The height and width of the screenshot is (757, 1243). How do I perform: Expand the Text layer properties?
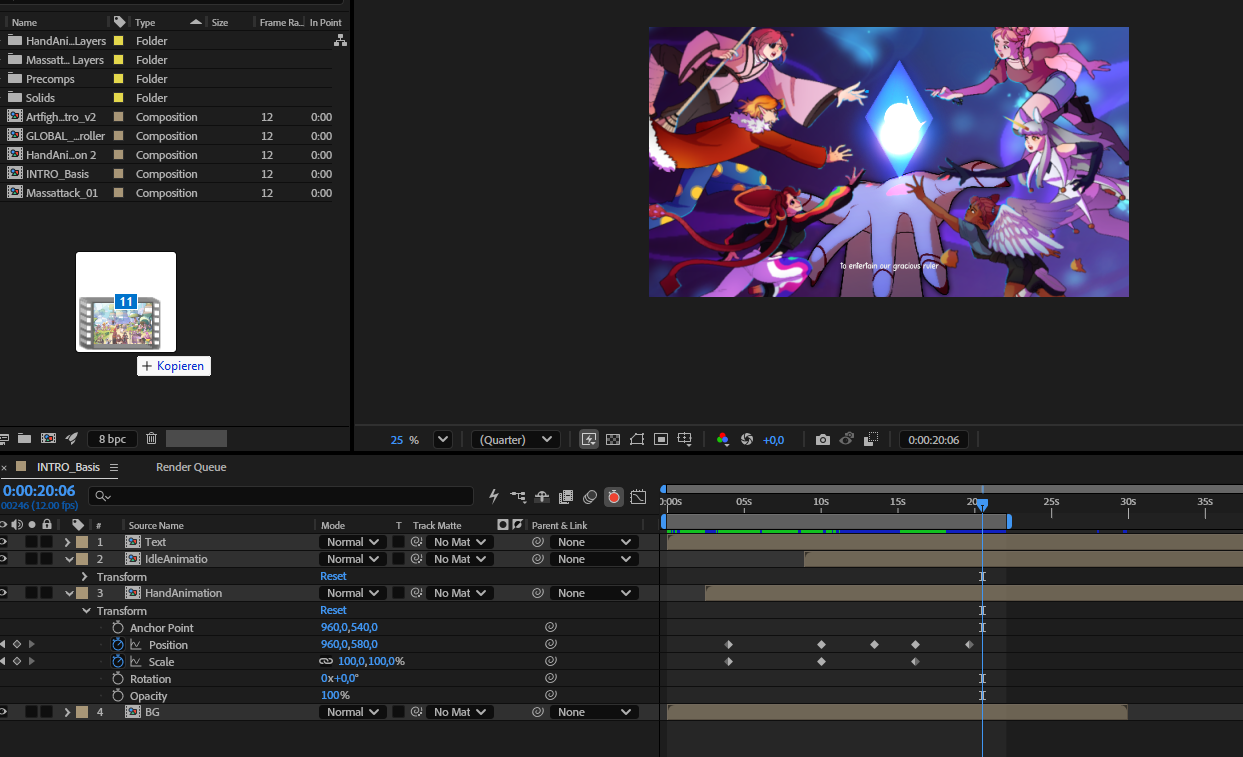67,542
